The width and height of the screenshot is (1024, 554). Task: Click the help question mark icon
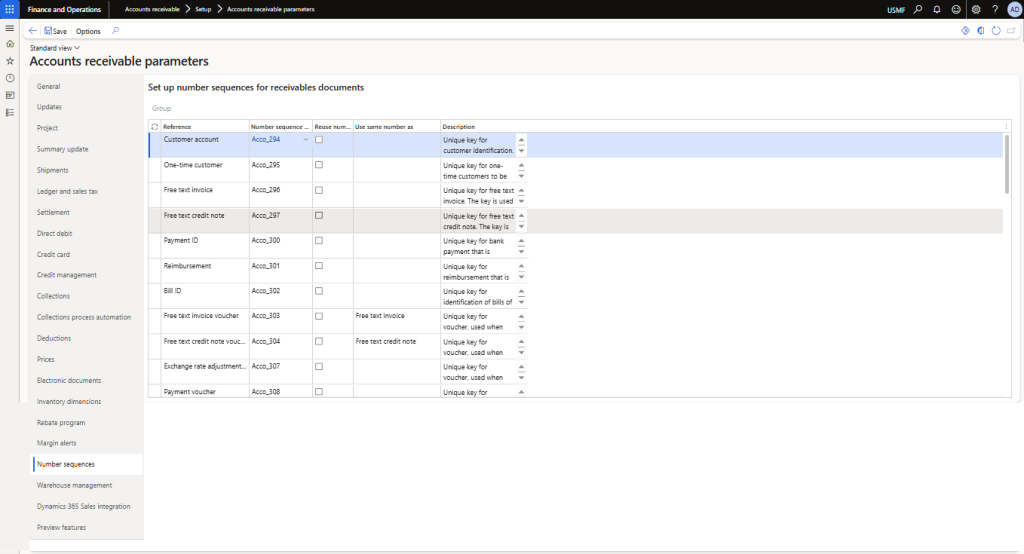[x=995, y=9]
